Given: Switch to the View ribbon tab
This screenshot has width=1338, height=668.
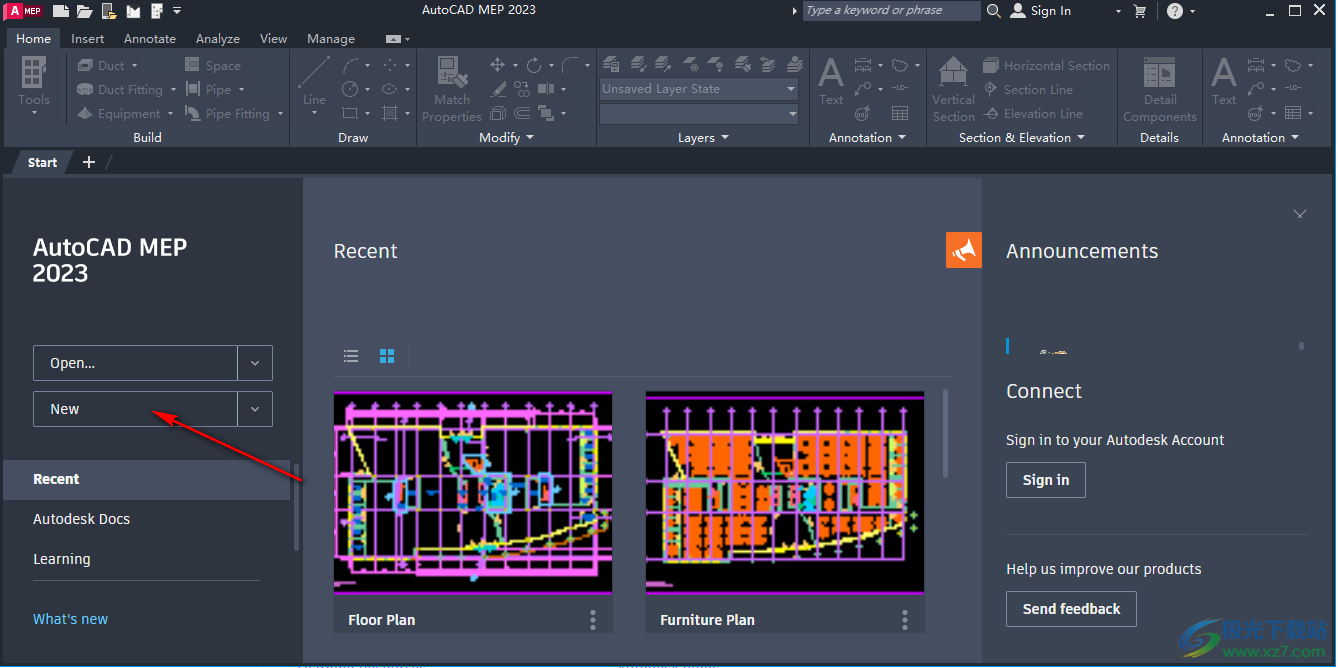Looking at the screenshot, I should [x=274, y=39].
